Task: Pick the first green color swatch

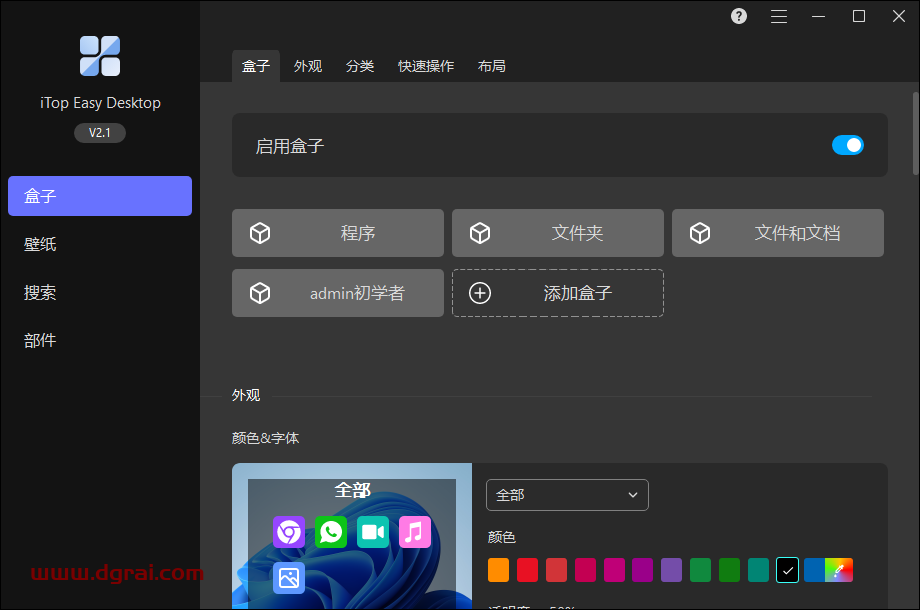Action: (x=700, y=570)
